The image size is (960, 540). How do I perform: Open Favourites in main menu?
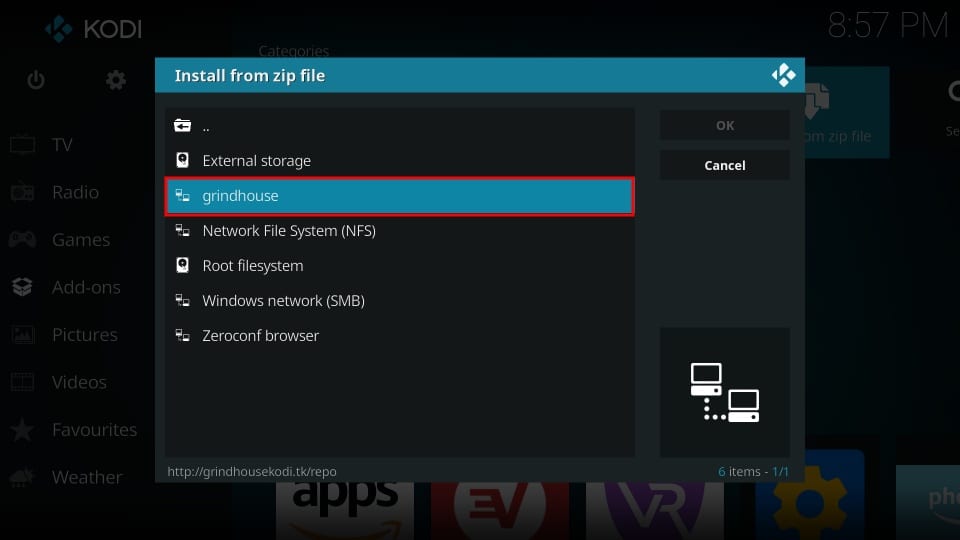pos(94,429)
